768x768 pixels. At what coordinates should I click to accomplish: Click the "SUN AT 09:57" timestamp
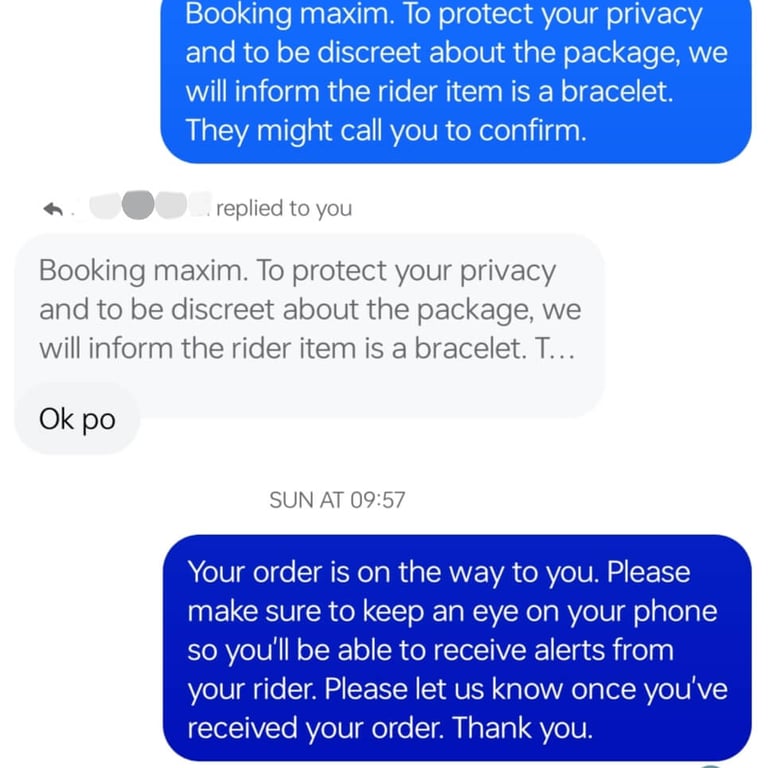click(x=338, y=500)
